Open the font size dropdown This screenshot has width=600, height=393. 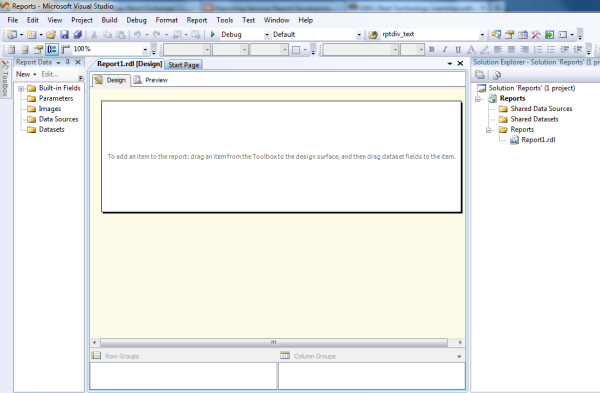point(421,50)
